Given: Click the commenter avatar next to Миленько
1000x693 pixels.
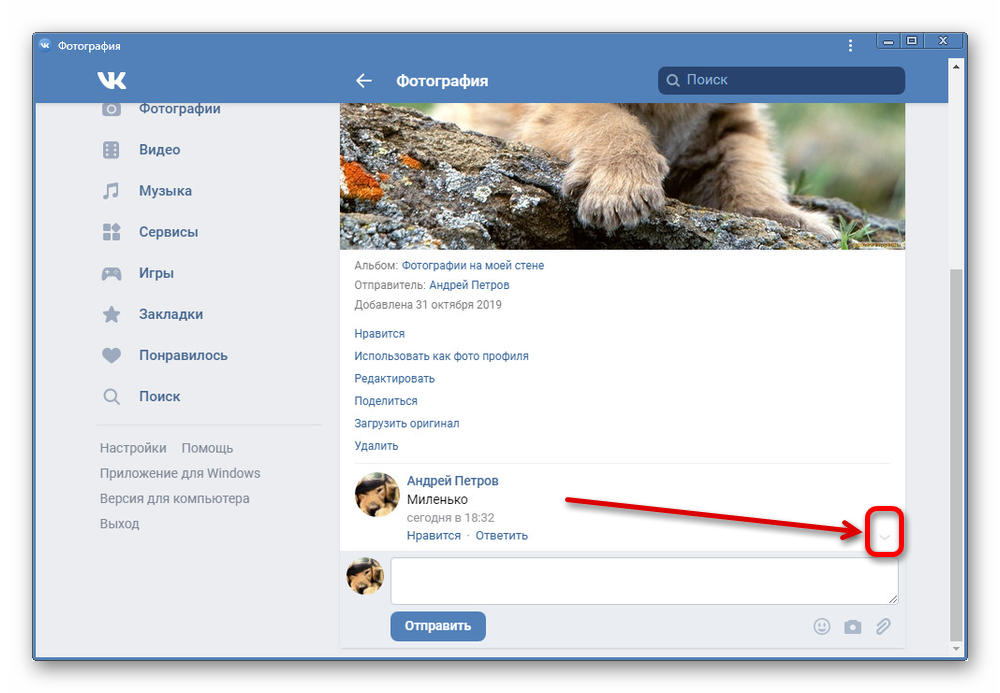Looking at the screenshot, I should (377, 494).
